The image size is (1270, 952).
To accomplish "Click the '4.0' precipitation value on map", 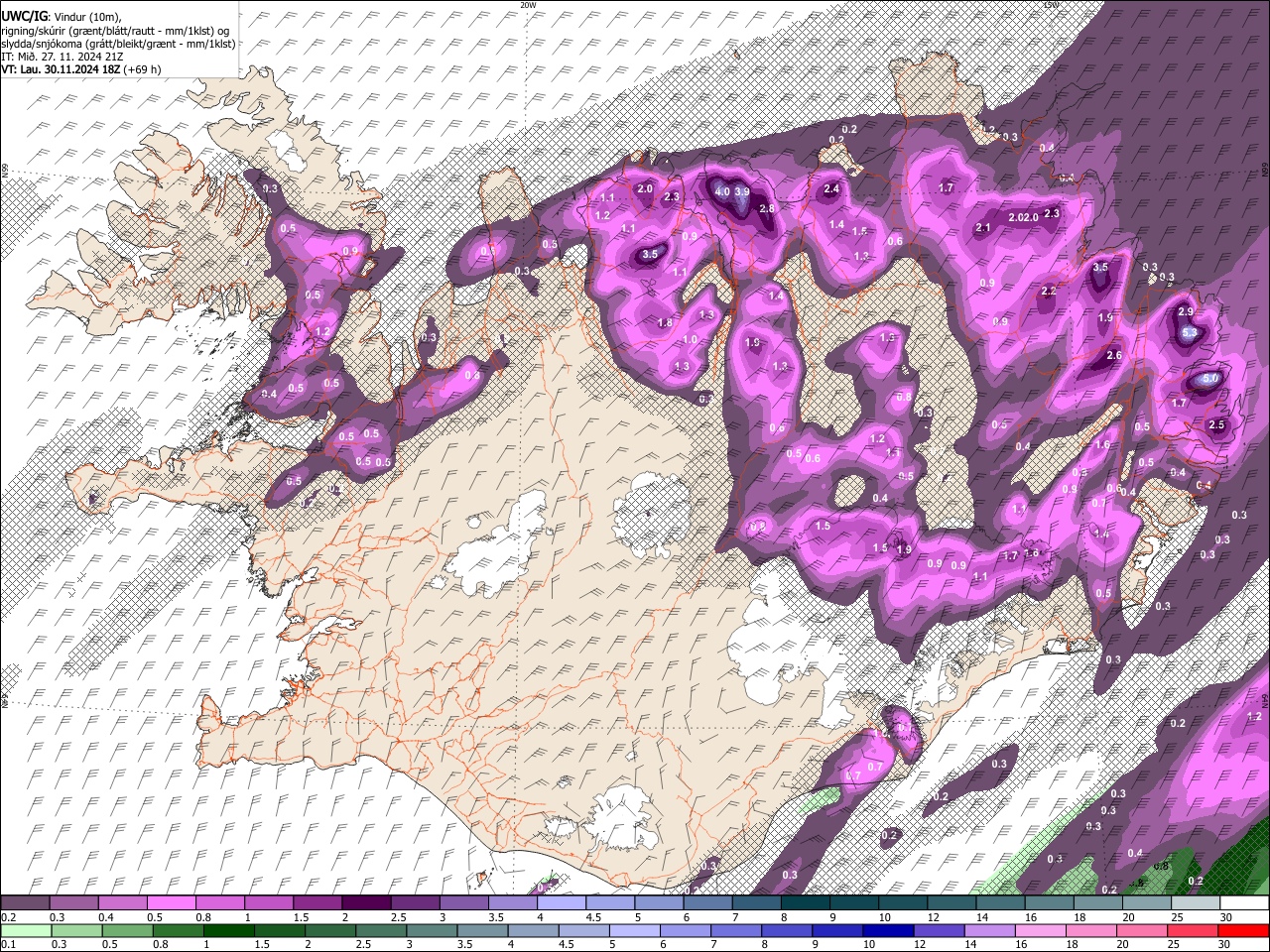I will click(x=722, y=191).
